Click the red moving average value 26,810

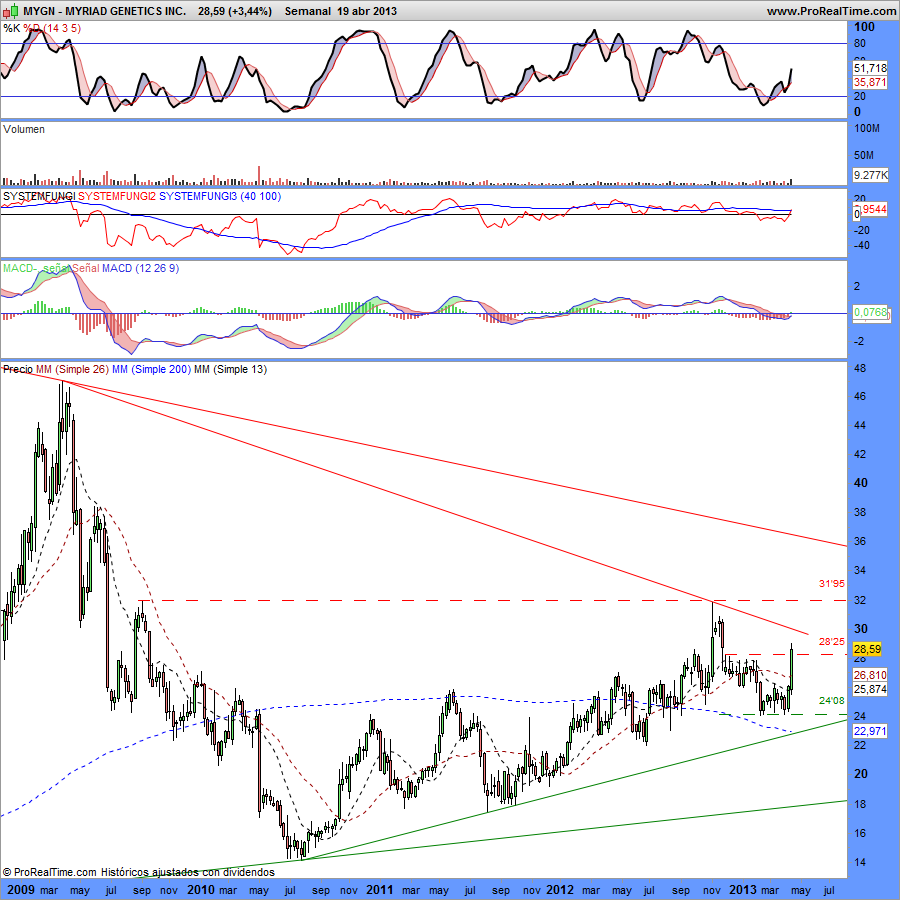870,675
